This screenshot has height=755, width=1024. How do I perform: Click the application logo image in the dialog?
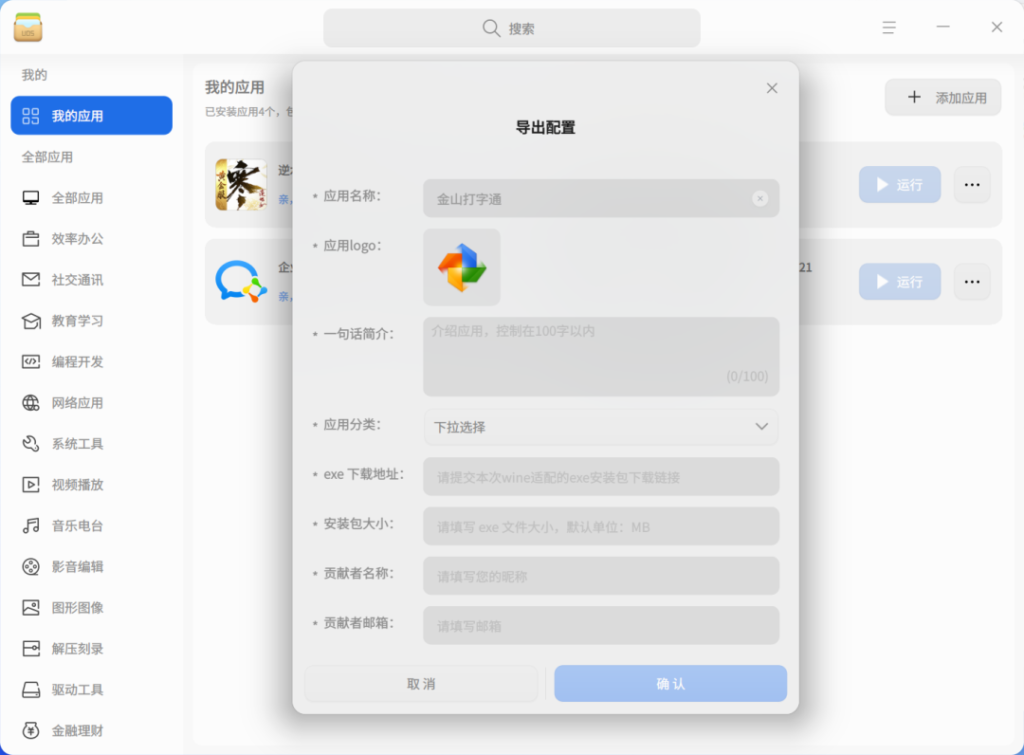click(461, 267)
